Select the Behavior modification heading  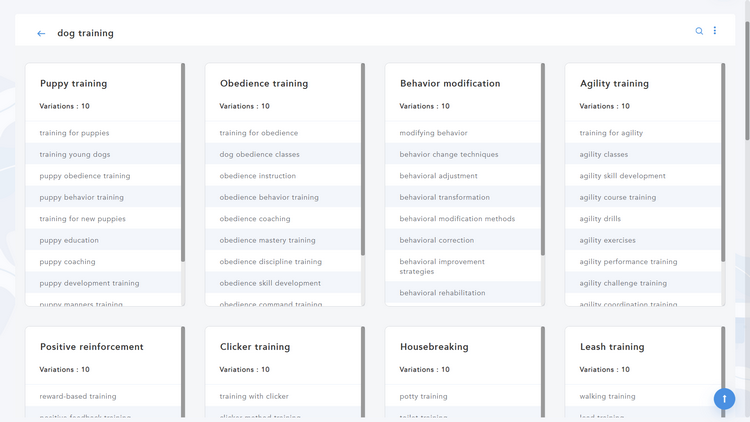click(450, 83)
